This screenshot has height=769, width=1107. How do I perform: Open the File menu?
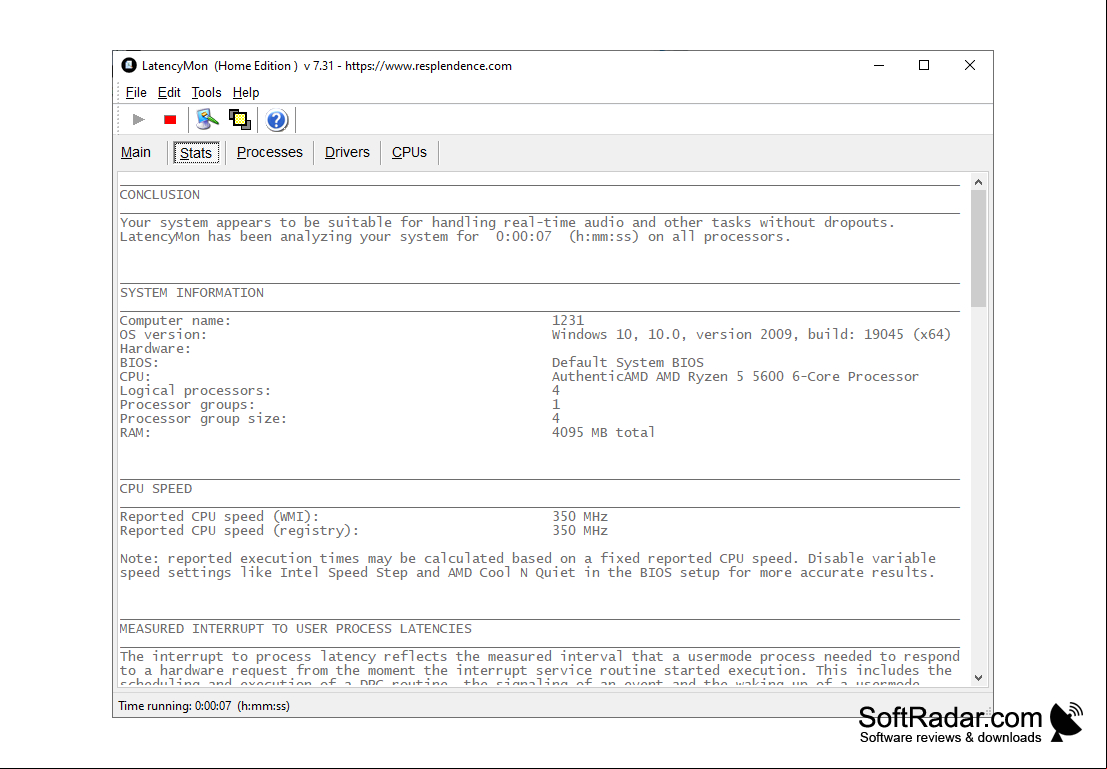point(136,93)
